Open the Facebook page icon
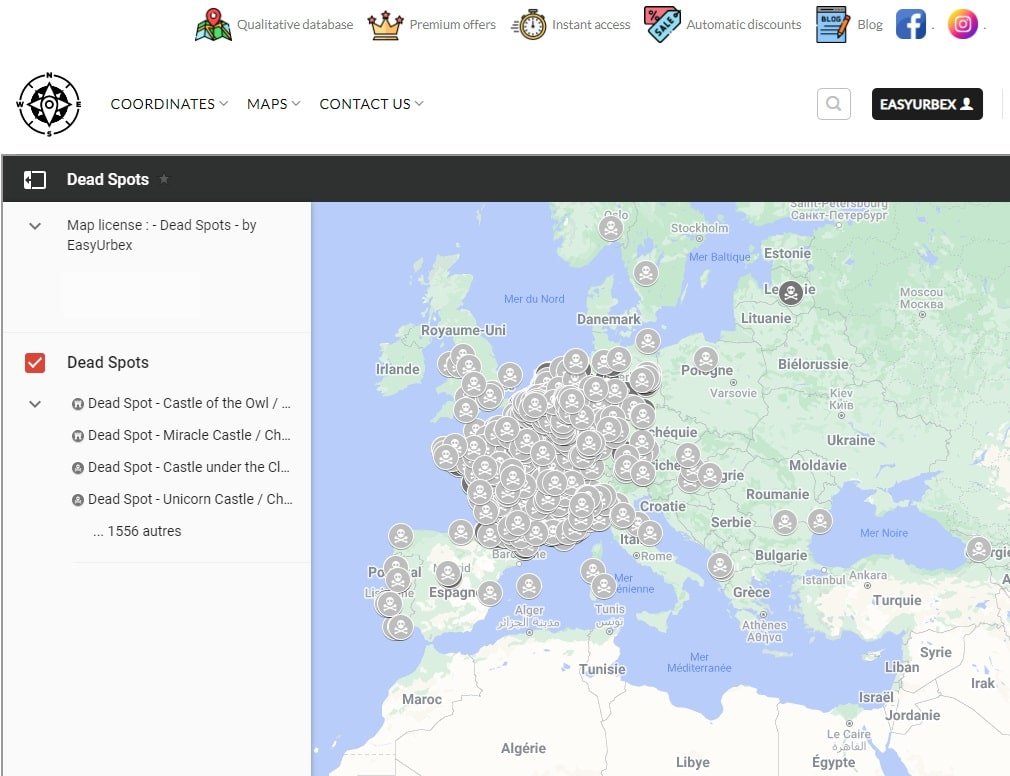1010x776 pixels. (x=911, y=24)
